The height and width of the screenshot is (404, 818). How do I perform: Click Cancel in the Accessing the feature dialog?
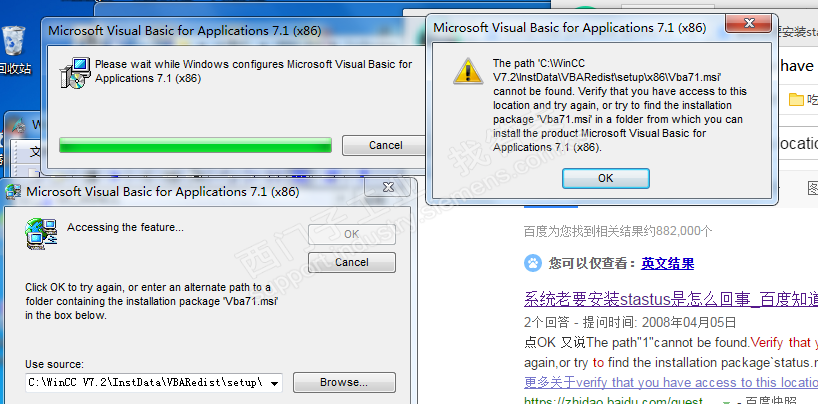pyautogui.click(x=352, y=262)
